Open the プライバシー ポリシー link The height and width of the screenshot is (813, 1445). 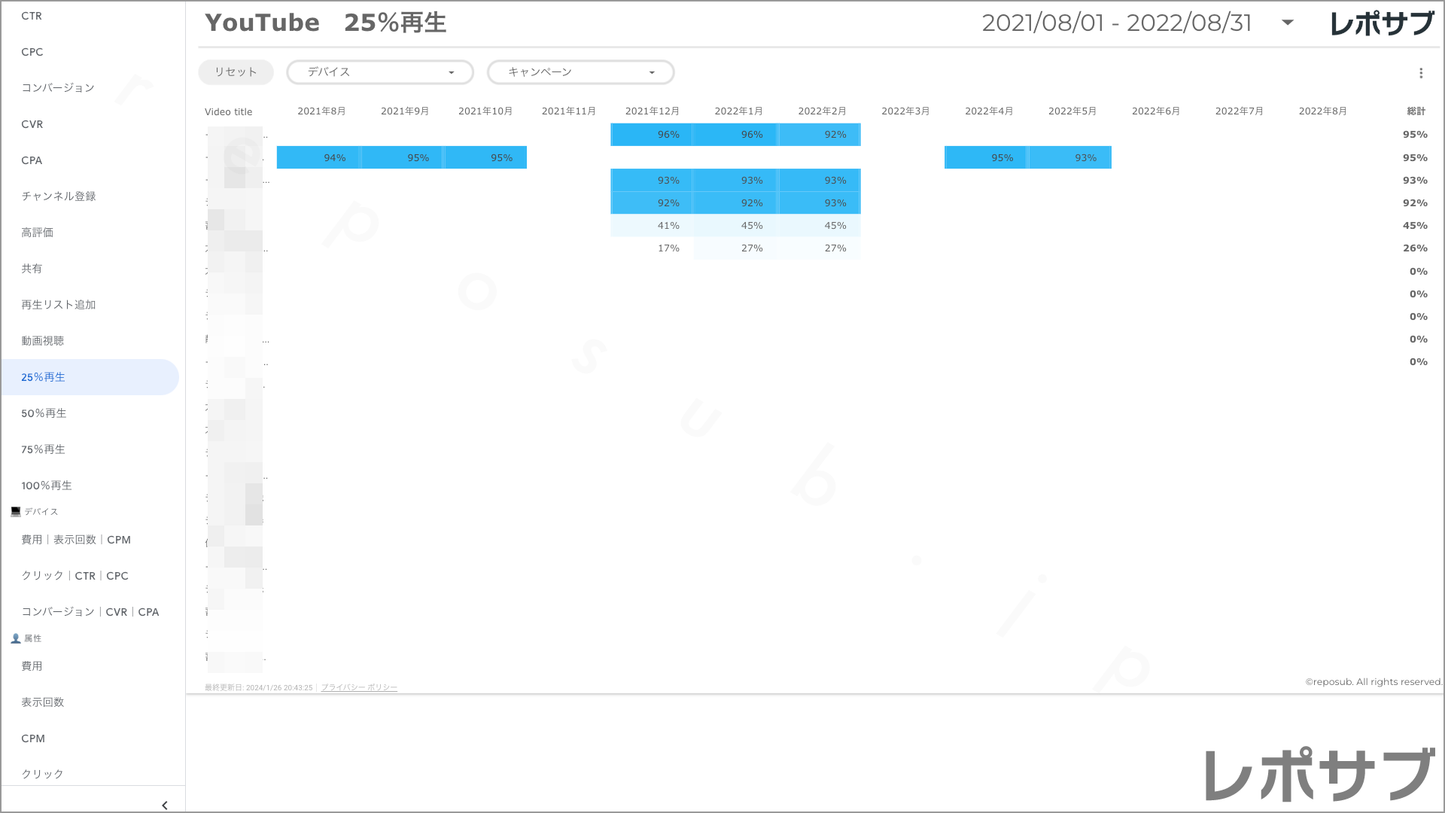pos(359,687)
